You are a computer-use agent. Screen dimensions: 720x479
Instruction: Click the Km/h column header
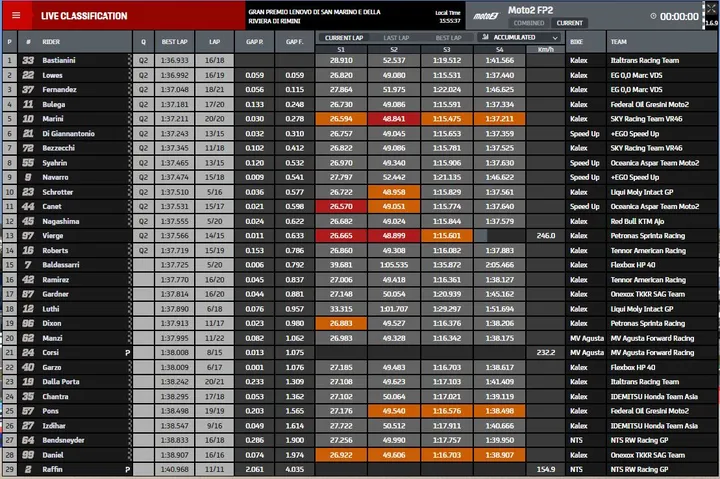click(x=546, y=50)
